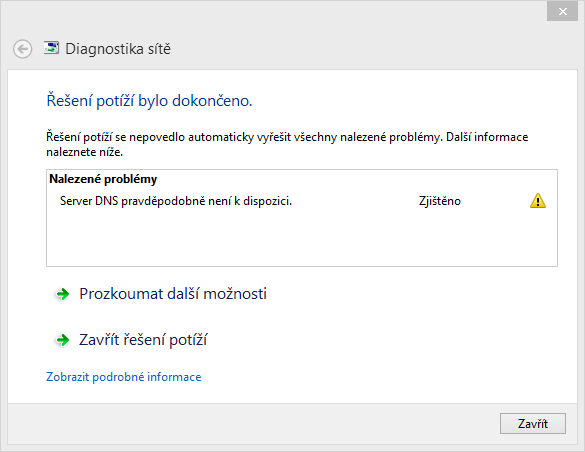Click the network diagnostics window icon
The height and width of the screenshot is (452, 585).
[51, 48]
